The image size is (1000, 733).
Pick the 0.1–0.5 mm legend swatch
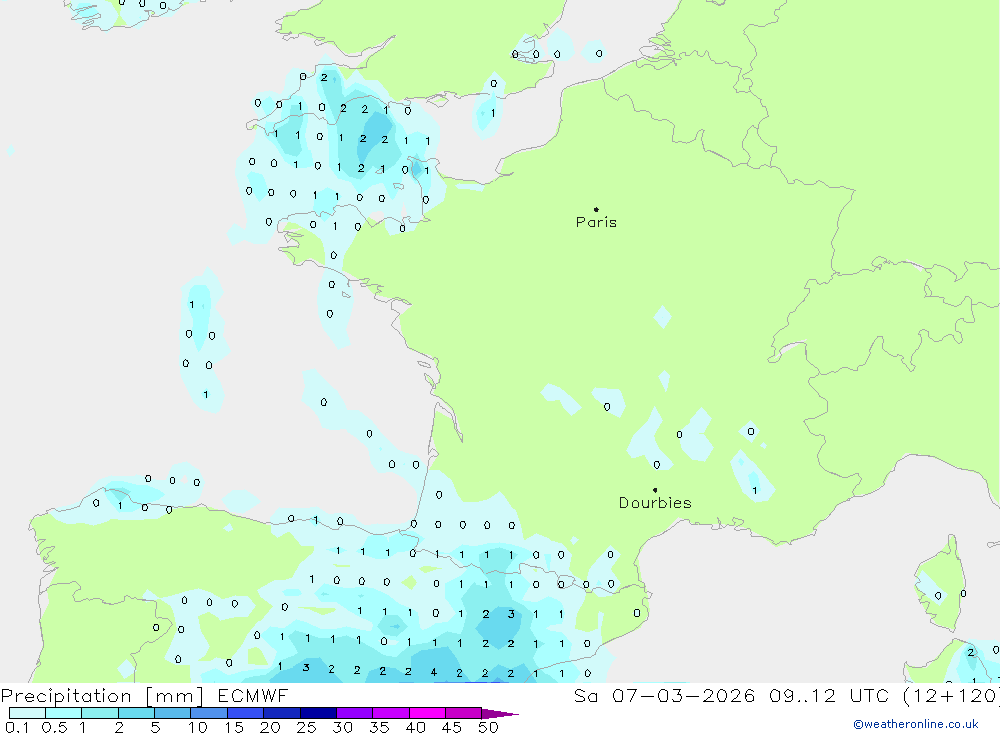click(27, 713)
